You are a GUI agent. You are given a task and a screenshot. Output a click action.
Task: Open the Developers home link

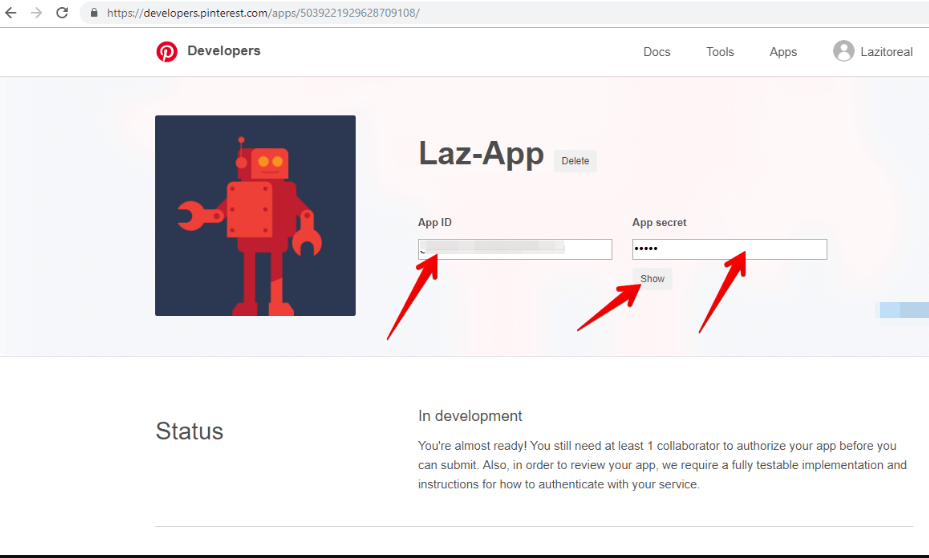click(223, 51)
